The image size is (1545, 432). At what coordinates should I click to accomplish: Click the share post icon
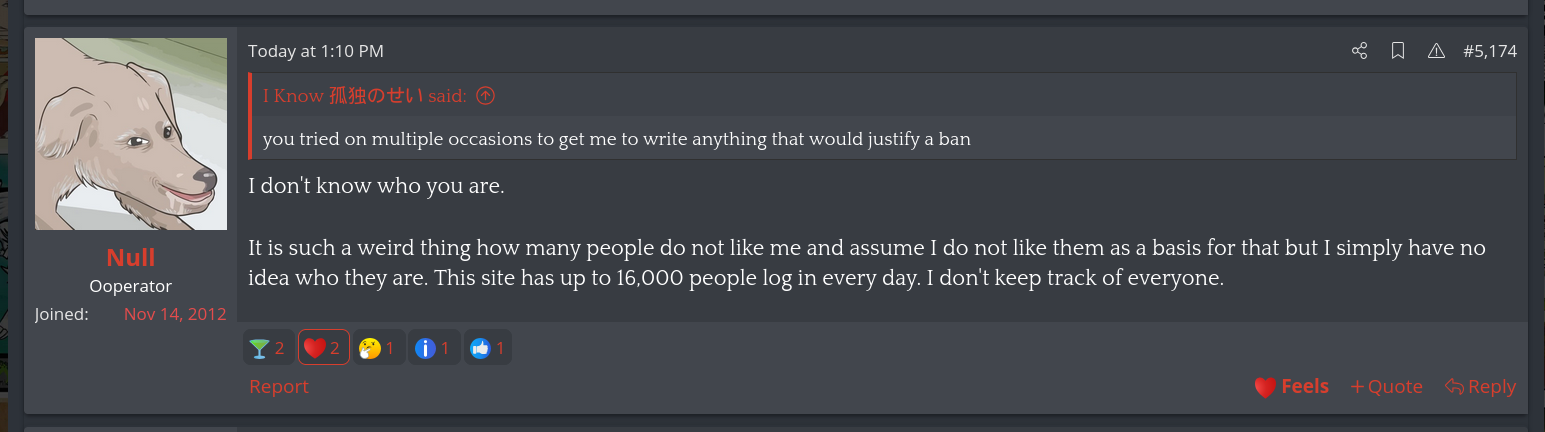1359,51
